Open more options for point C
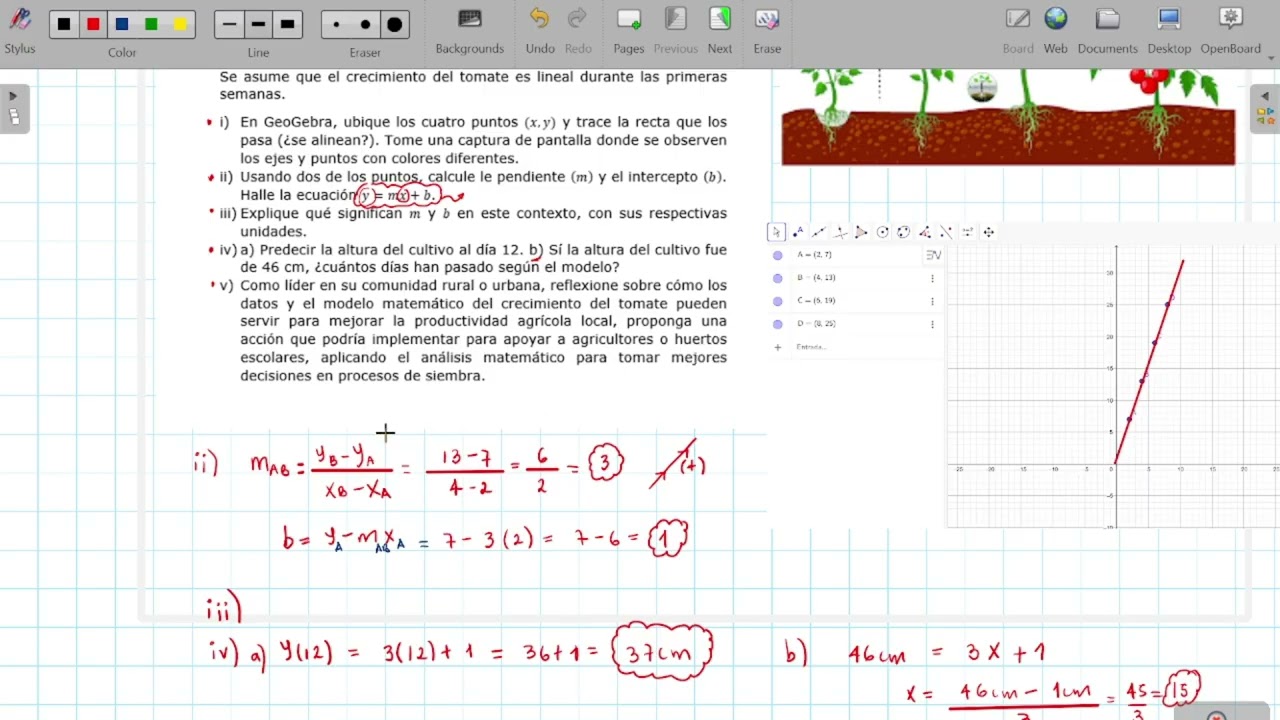Screen dimensions: 1280x720 933,301
